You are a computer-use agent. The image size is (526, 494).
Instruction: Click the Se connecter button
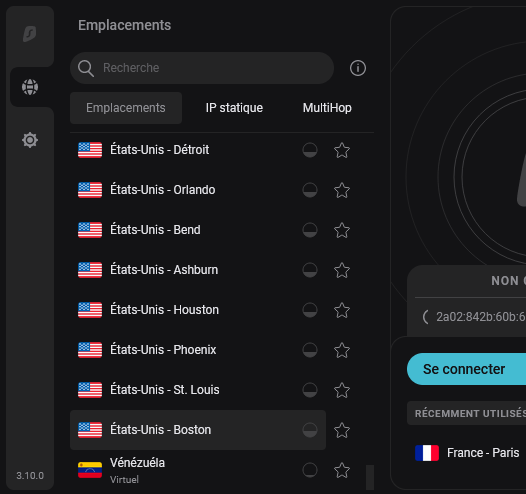click(x=466, y=369)
